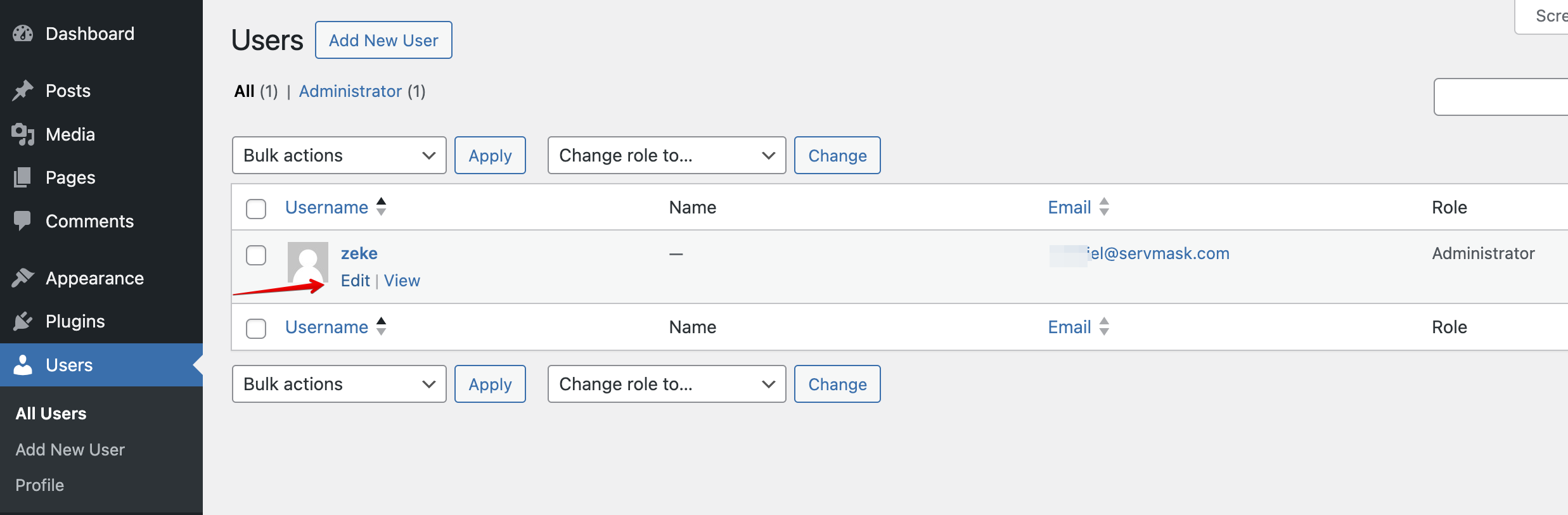
Task: Open the top Bulk actions dropdown
Action: [339, 155]
